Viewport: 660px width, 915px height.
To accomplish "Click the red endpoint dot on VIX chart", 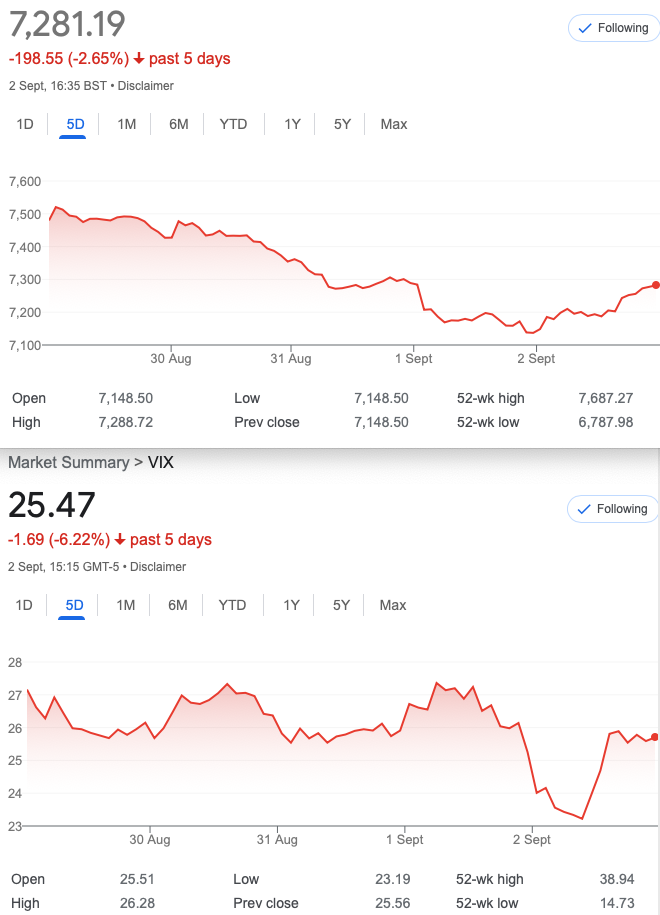I will pyautogui.click(x=655, y=737).
